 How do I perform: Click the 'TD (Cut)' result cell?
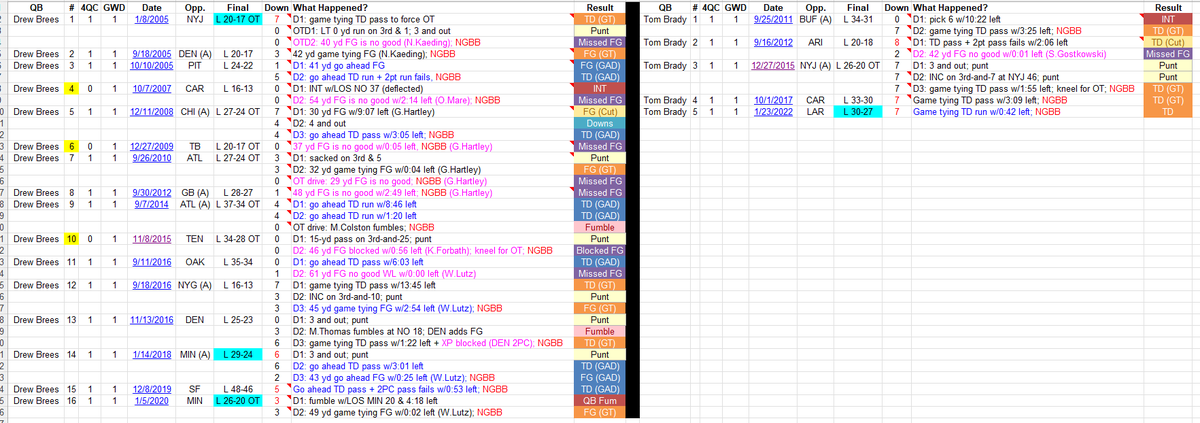1169,43
